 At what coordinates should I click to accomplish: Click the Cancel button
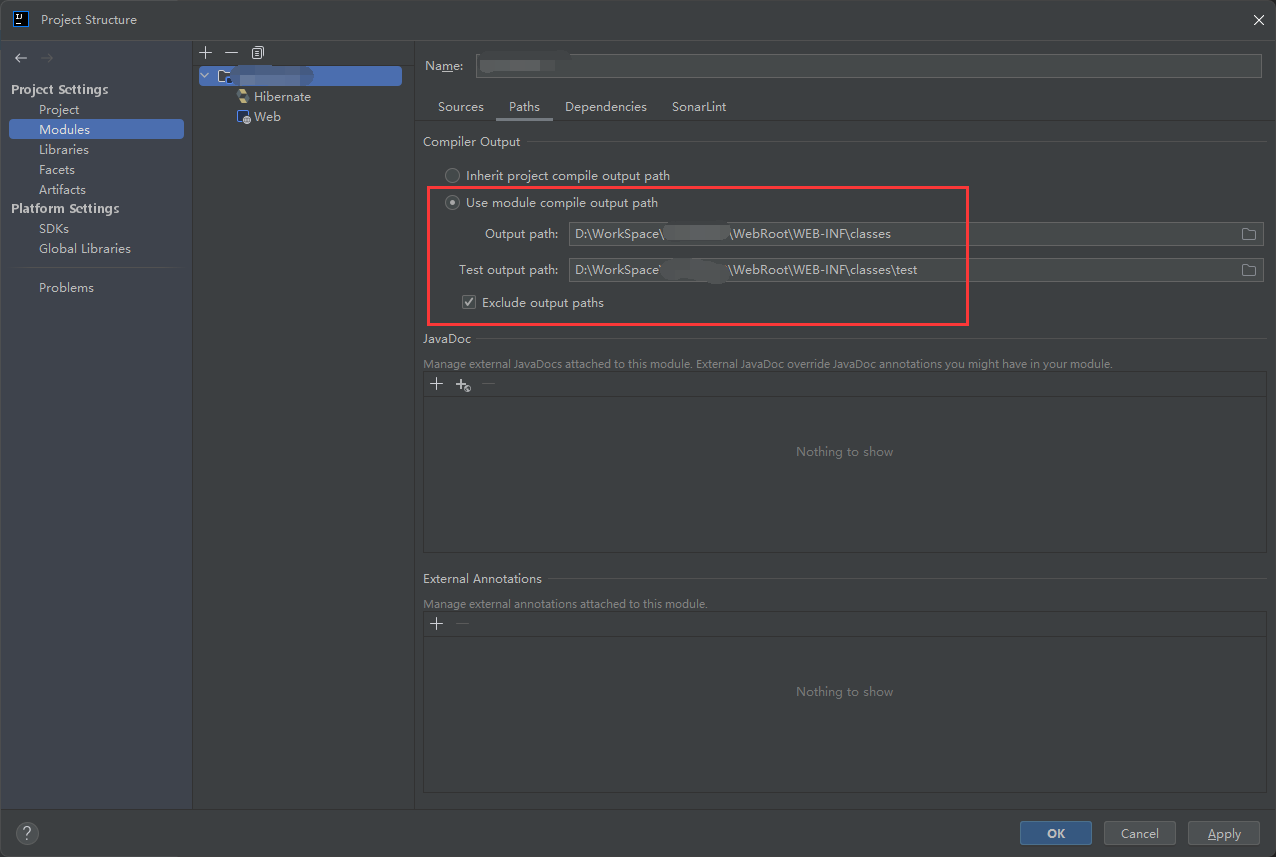pyautogui.click(x=1140, y=833)
